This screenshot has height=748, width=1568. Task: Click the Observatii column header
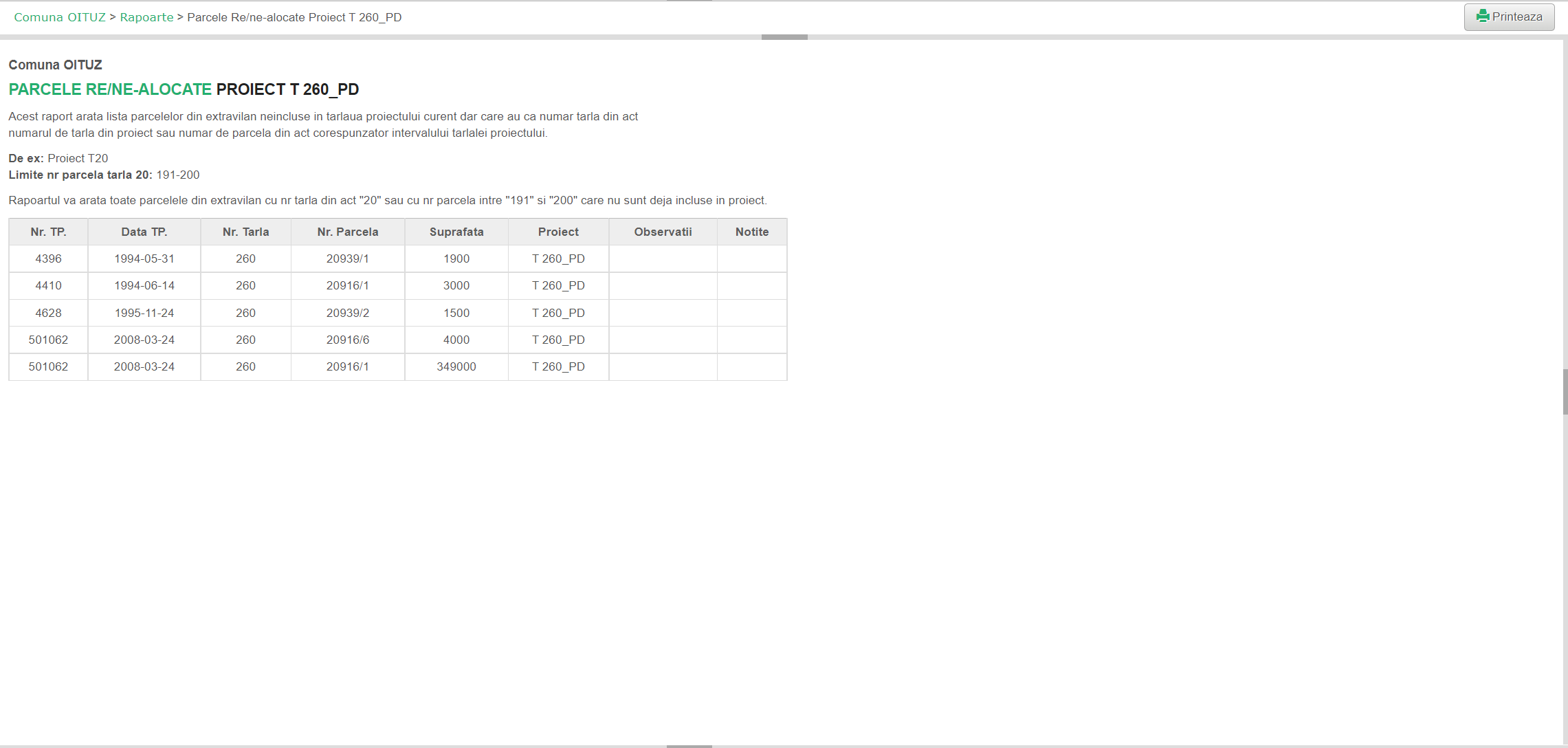(x=663, y=232)
